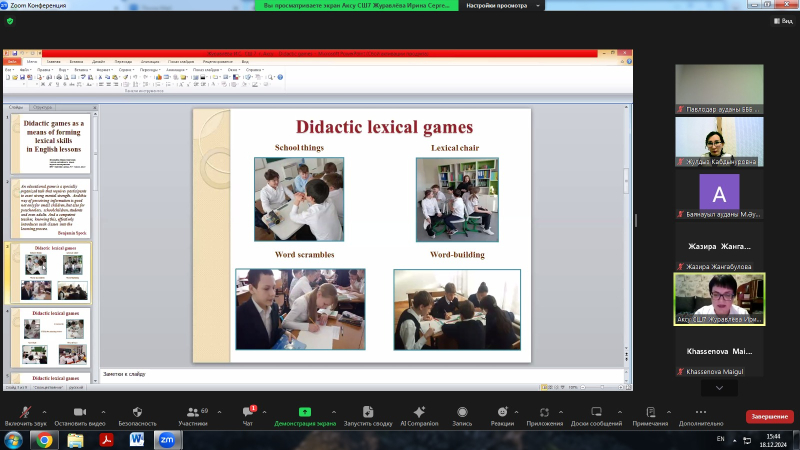The image size is (800, 450).
Task: Select Журавлёва Ирина highlighted video tile
Action: [x=719, y=300]
